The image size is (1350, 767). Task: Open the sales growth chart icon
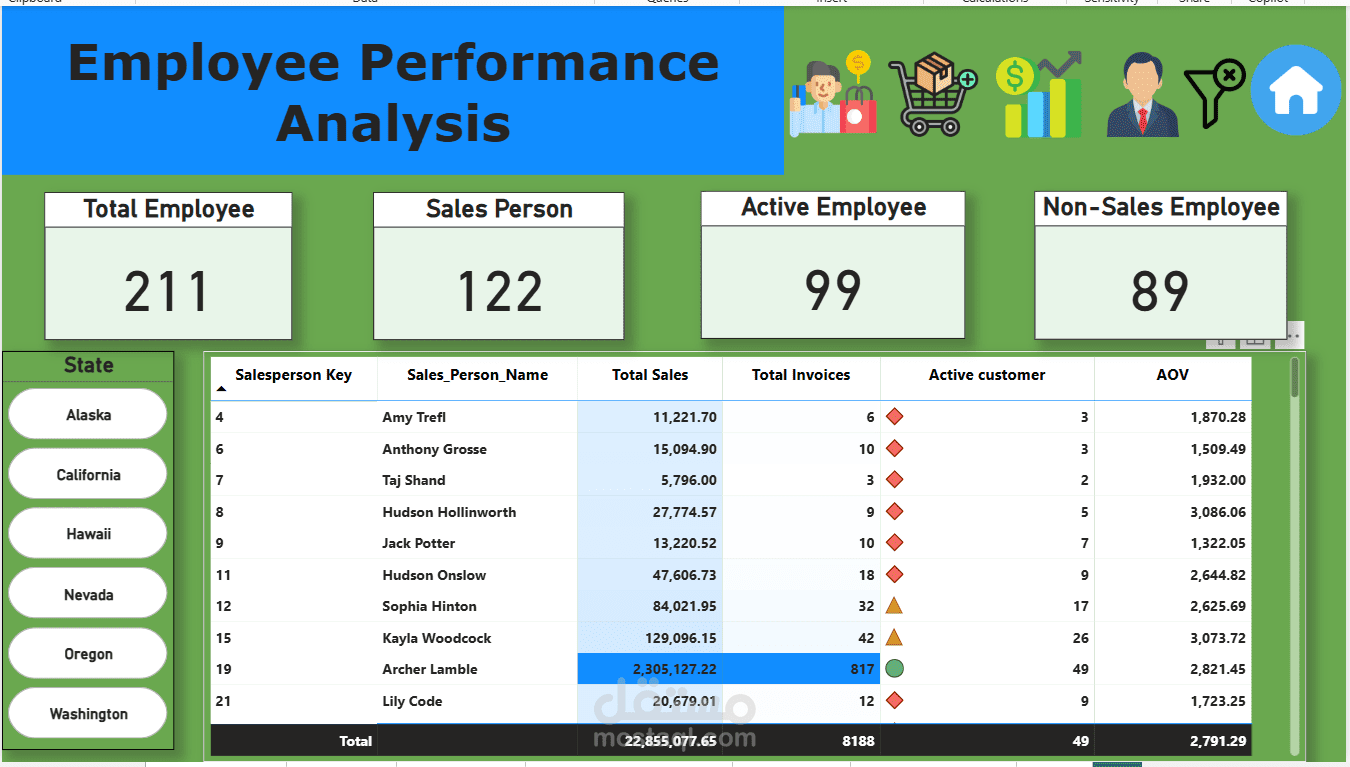(1039, 95)
